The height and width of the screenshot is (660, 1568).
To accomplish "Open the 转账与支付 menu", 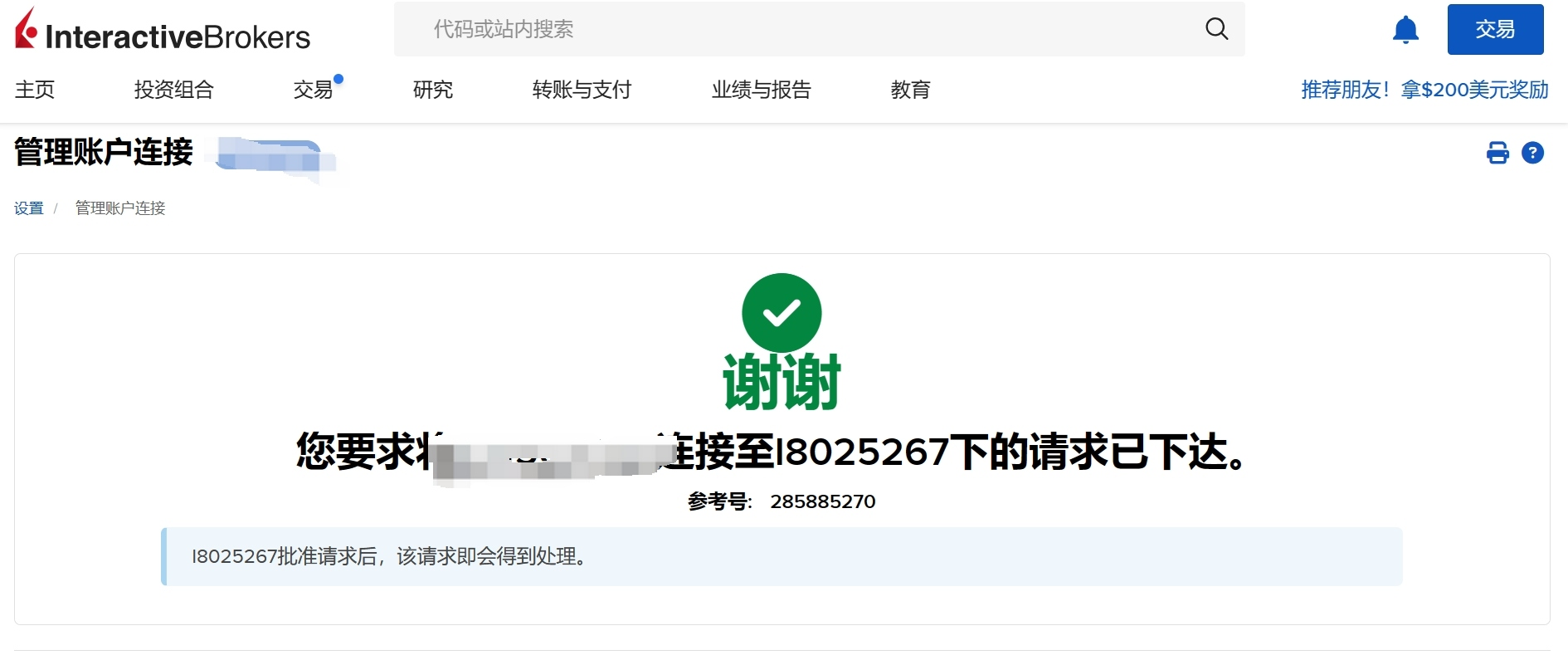I will 582,90.
